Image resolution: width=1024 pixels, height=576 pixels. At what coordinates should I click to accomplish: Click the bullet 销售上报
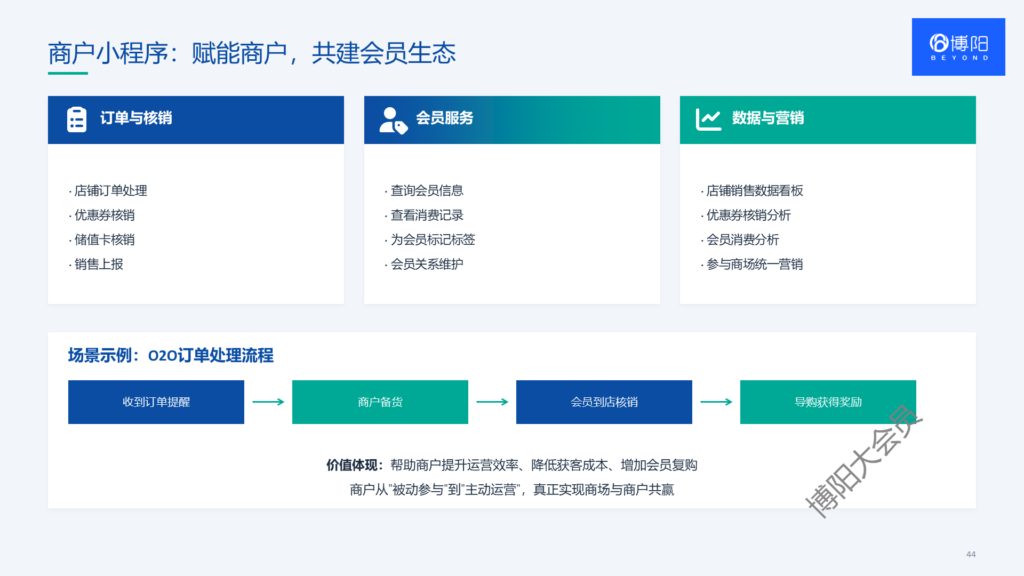coord(96,264)
